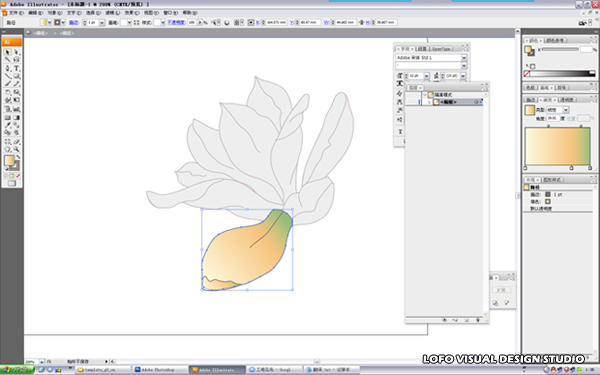This screenshot has height=375, width=600.
Task: Select the black arrow Selection tool
Action: click(x=7, y=52)
